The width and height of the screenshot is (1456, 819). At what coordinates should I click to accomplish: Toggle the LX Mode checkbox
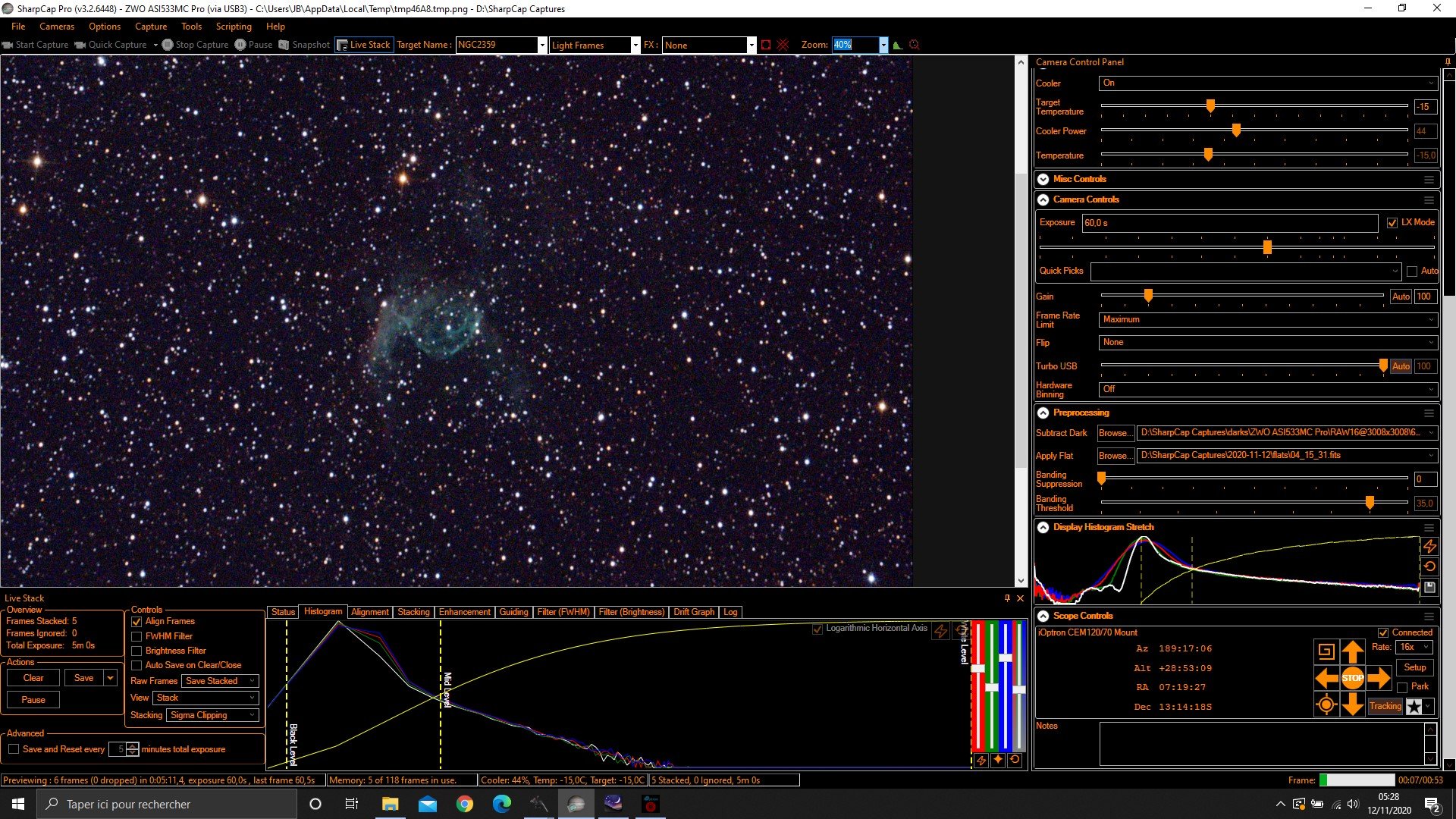[1392, 223]
